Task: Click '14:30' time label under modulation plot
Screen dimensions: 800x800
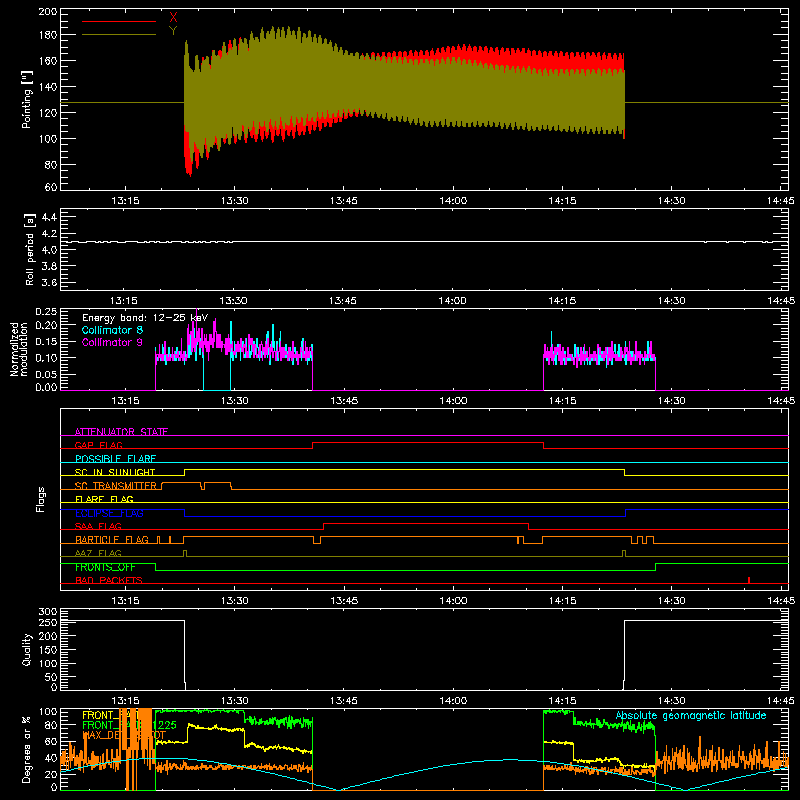Action: 671,401
